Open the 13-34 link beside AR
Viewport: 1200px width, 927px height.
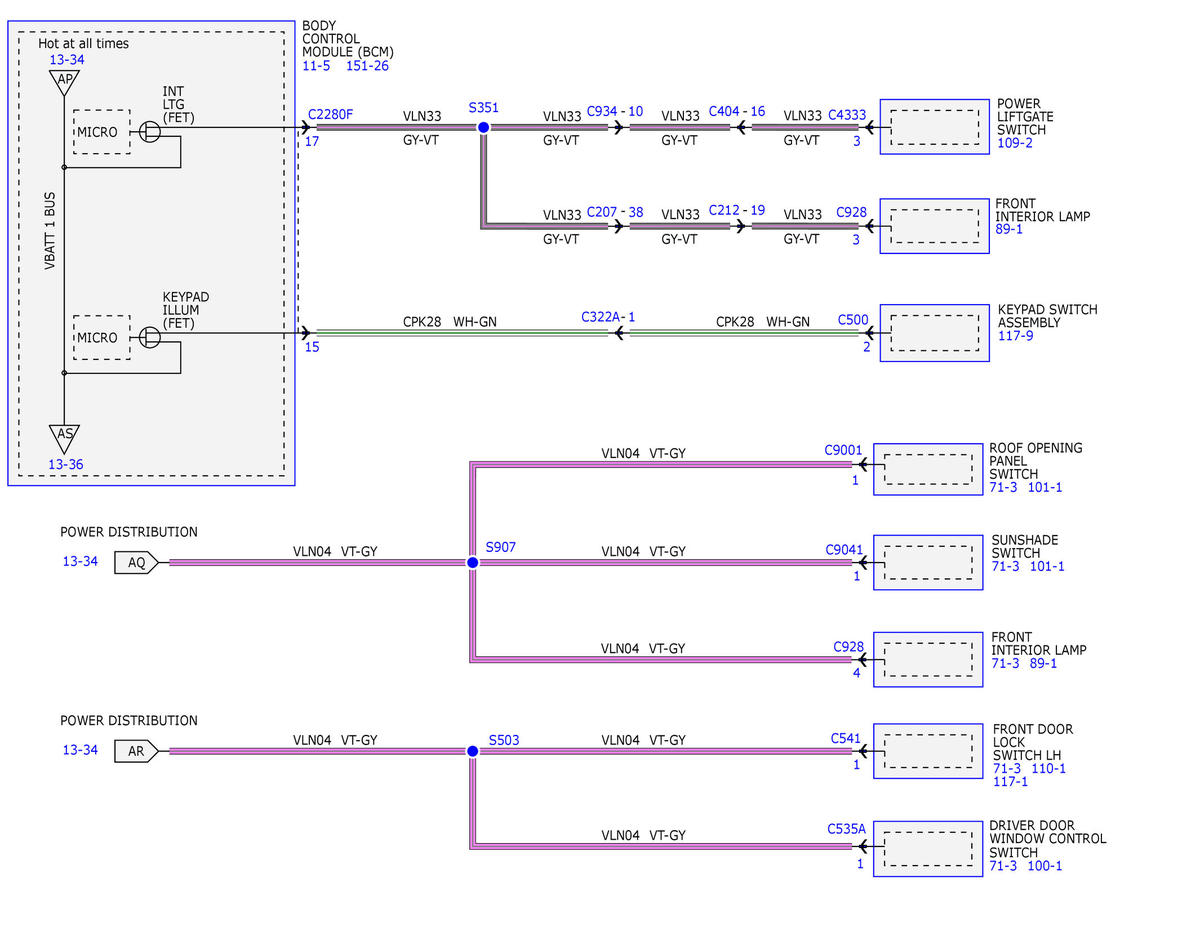(x=80, y=750)
